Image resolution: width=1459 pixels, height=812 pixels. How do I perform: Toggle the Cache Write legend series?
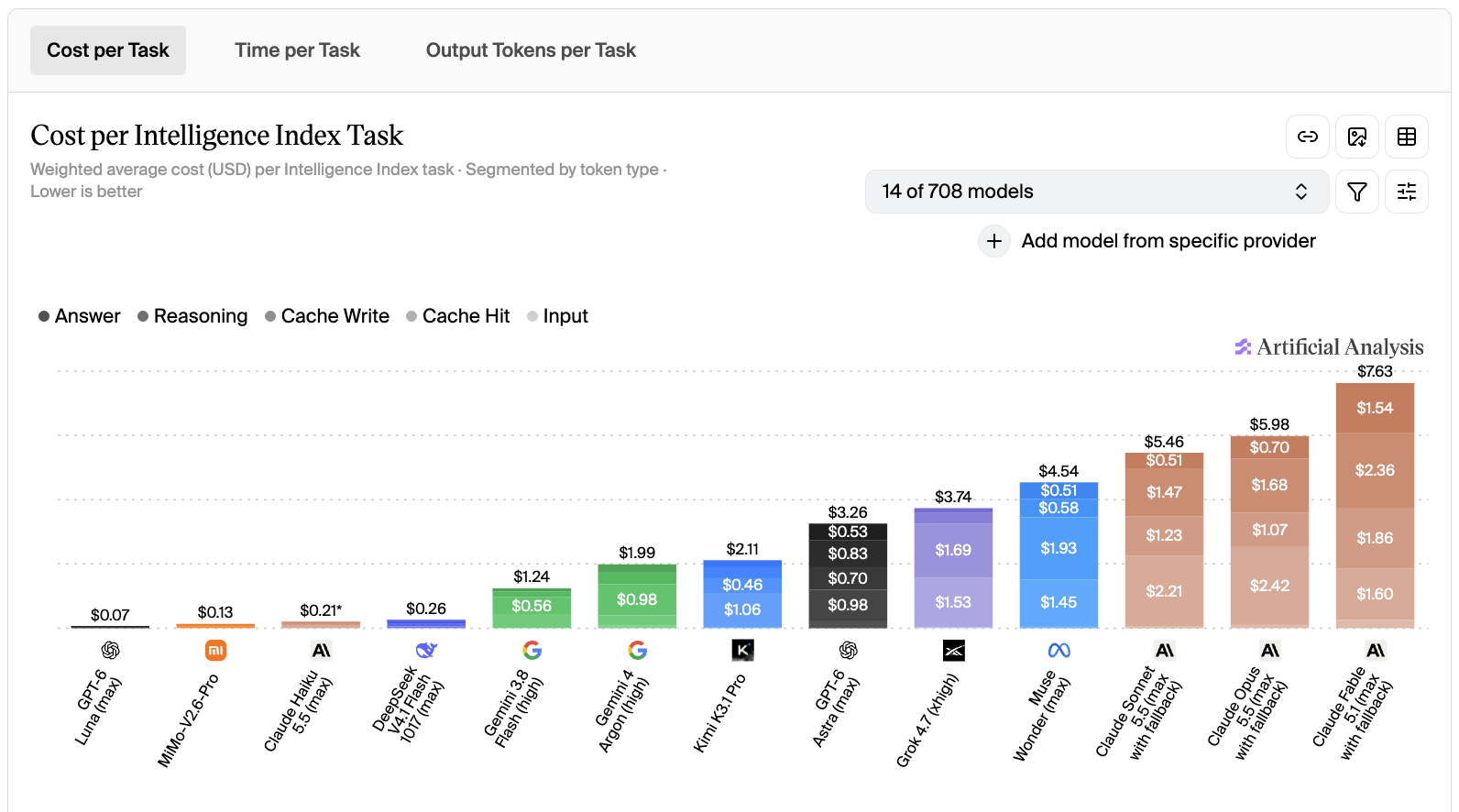327,316
